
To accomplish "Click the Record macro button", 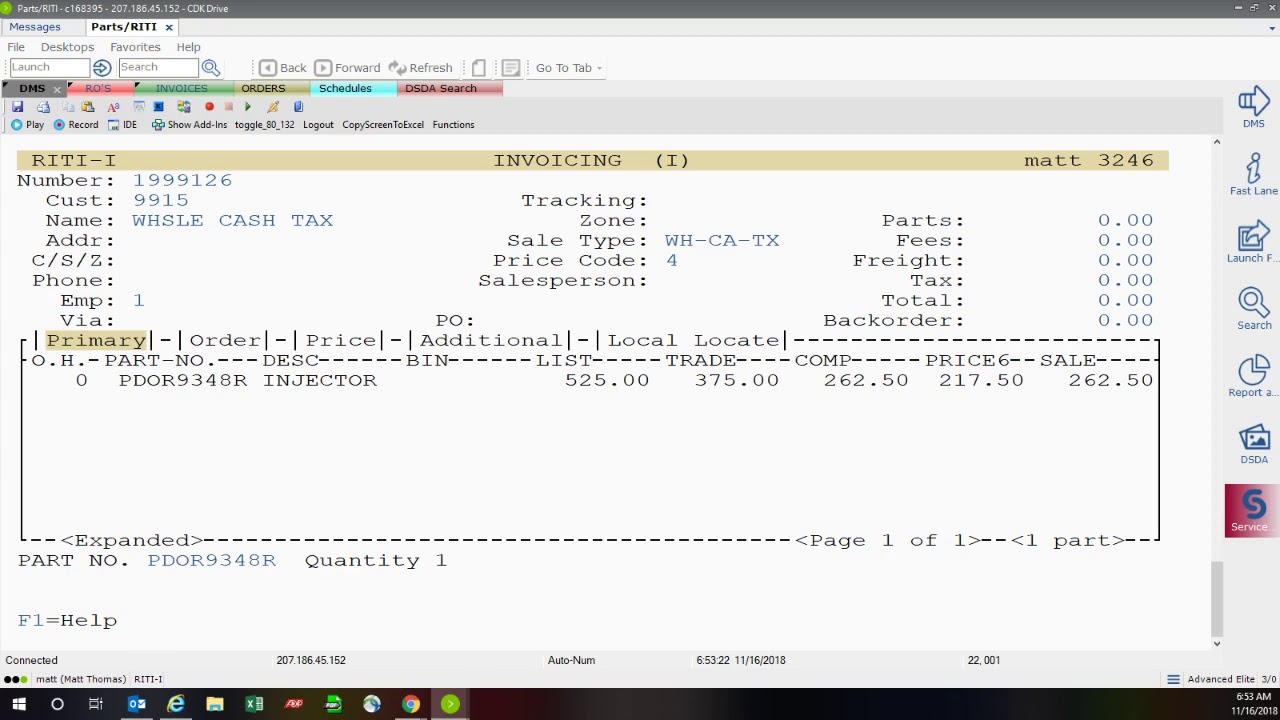I will pos(75,125).
